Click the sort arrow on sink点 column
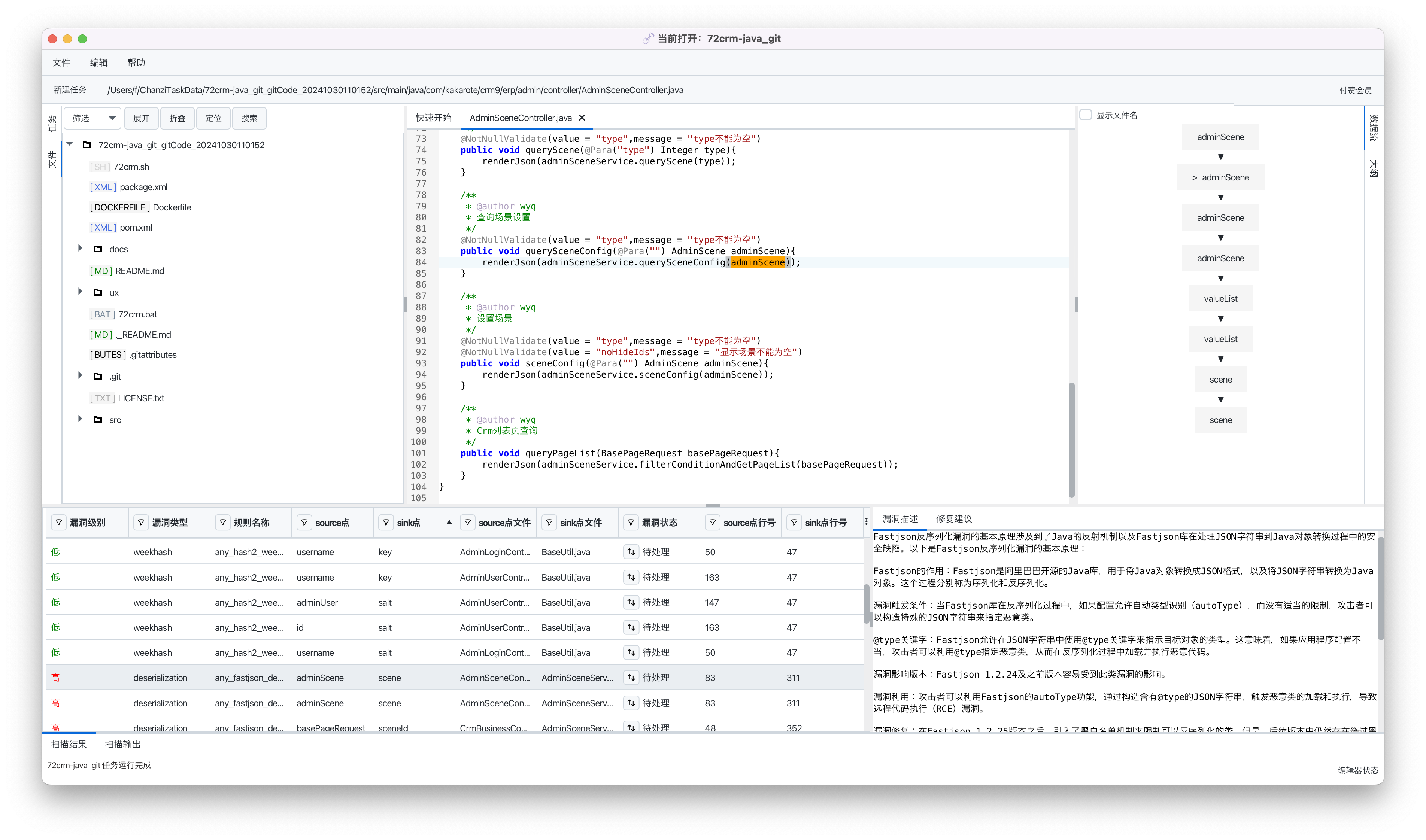Viewport: 1426px width, 840px height. pos(449,523)
